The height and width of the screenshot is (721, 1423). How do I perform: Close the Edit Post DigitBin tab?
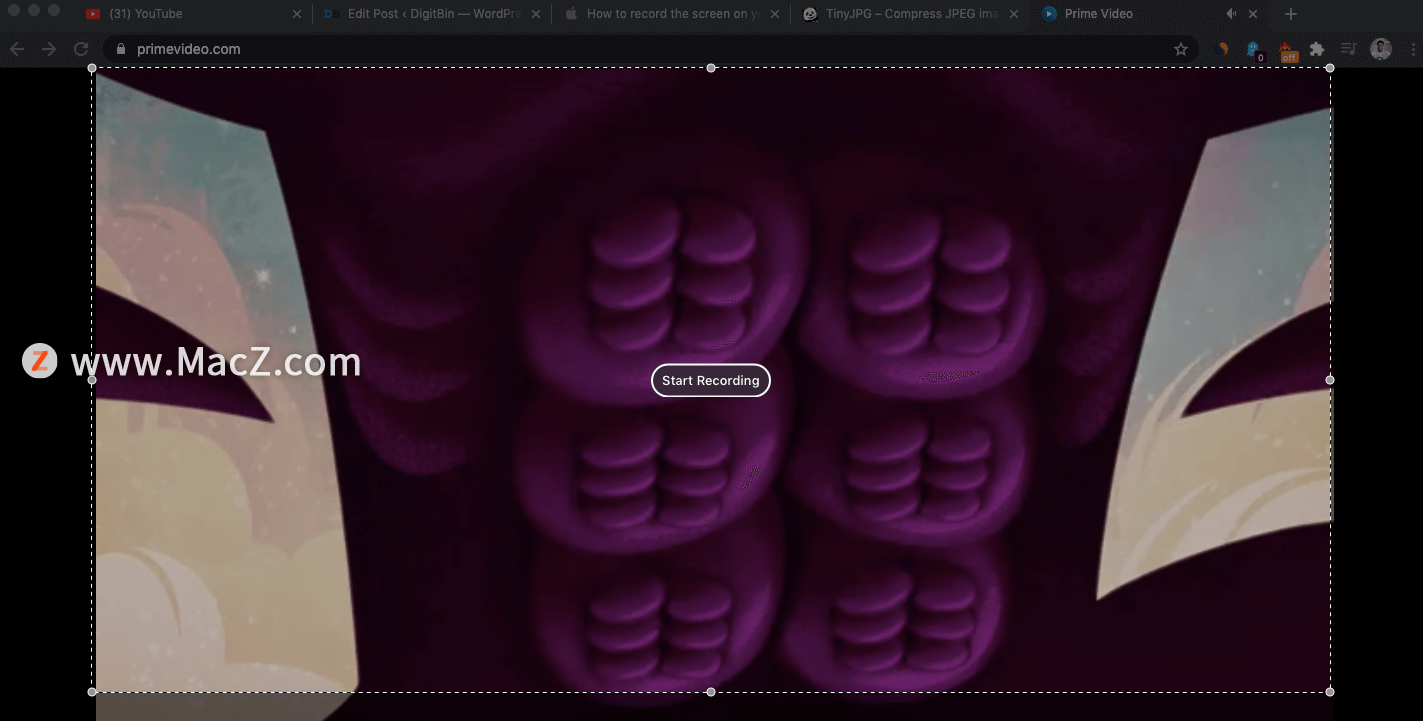click(536, 14)
